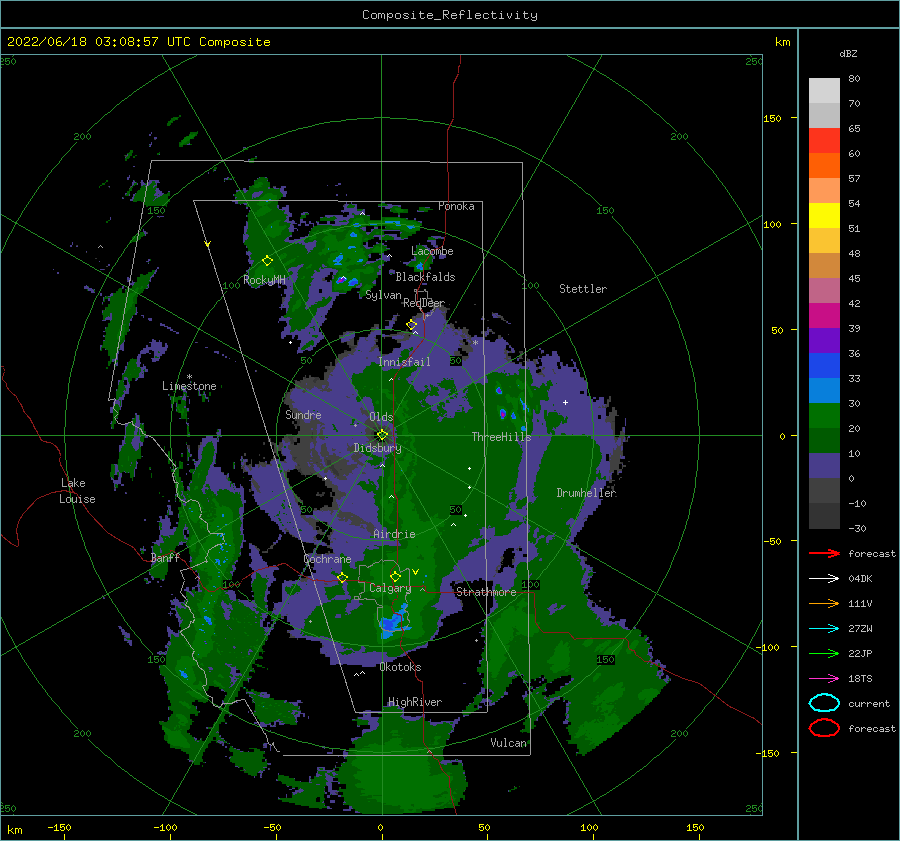Image resolution: width=900 pixels, height=841 pixels.
Task: Click the orange 111V arrow icon
Action: coord(824,603)
